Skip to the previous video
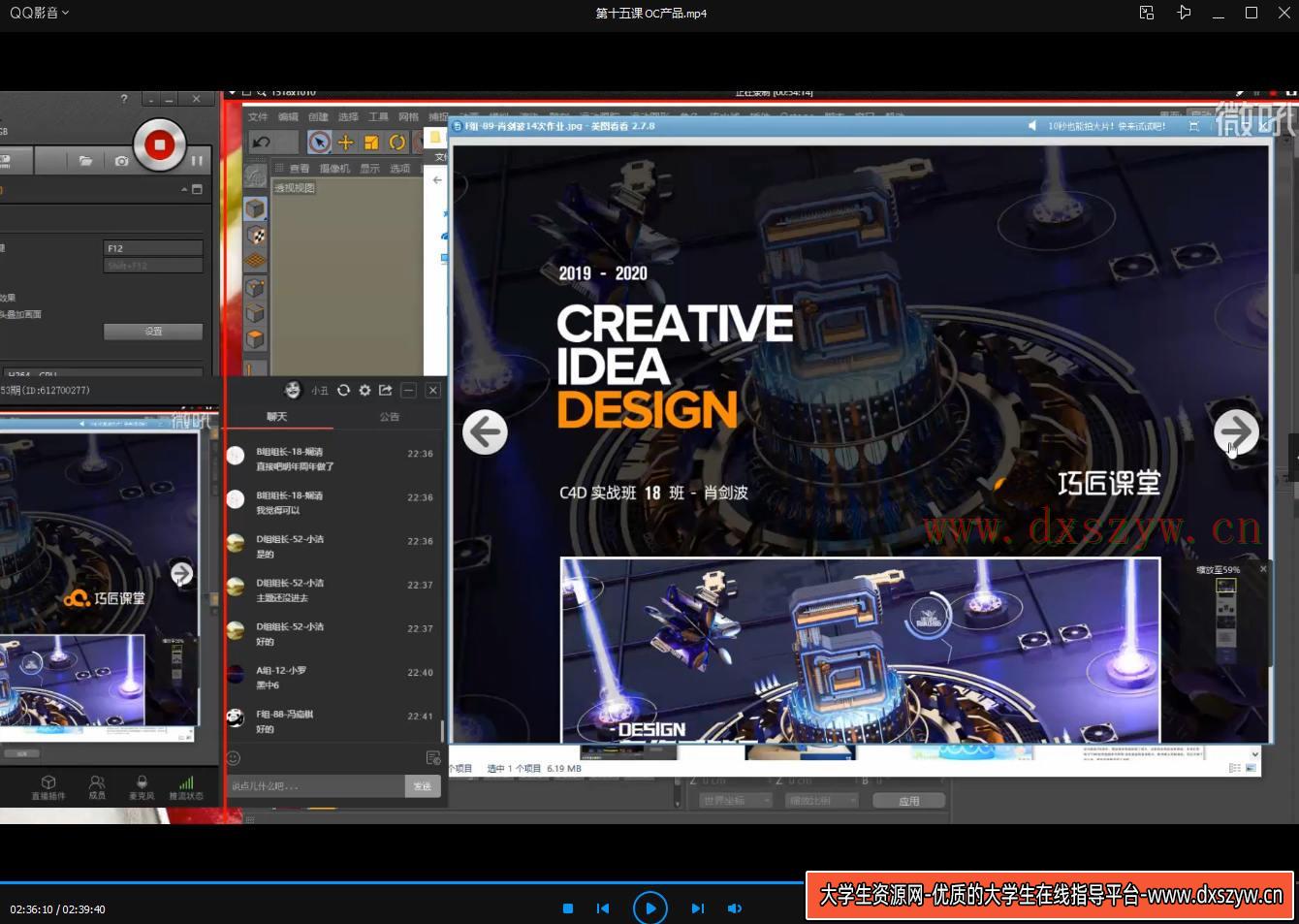This screenshot has height=924, width=1299. tap(603, 908)
